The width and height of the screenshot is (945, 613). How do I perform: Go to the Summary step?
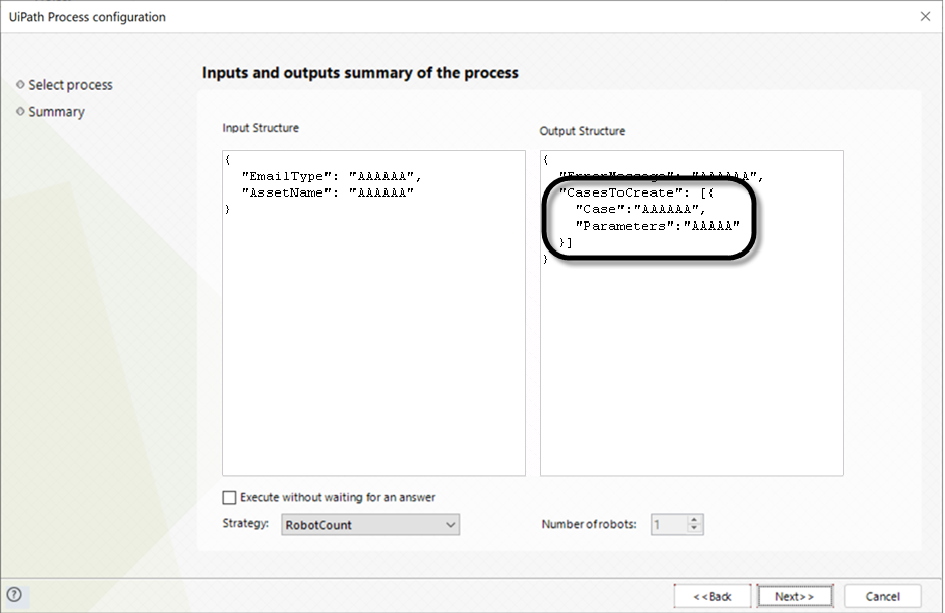point(56,112)
